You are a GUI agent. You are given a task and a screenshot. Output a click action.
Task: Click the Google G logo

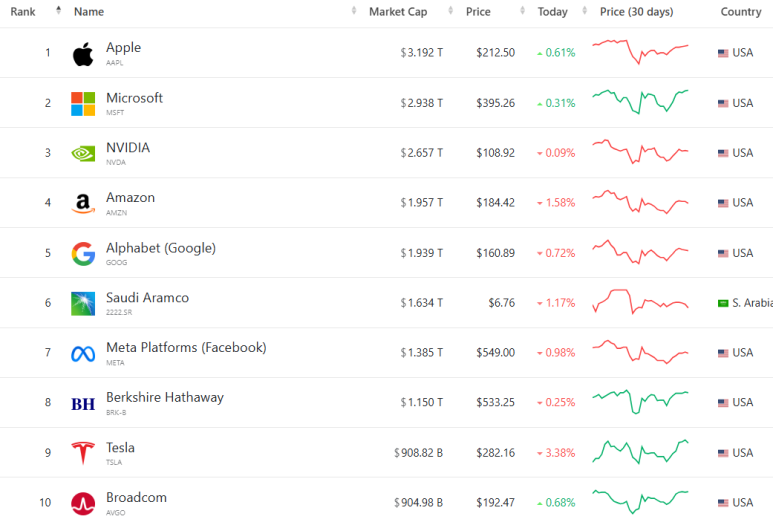pyautogui.click(x=83, y=253)
